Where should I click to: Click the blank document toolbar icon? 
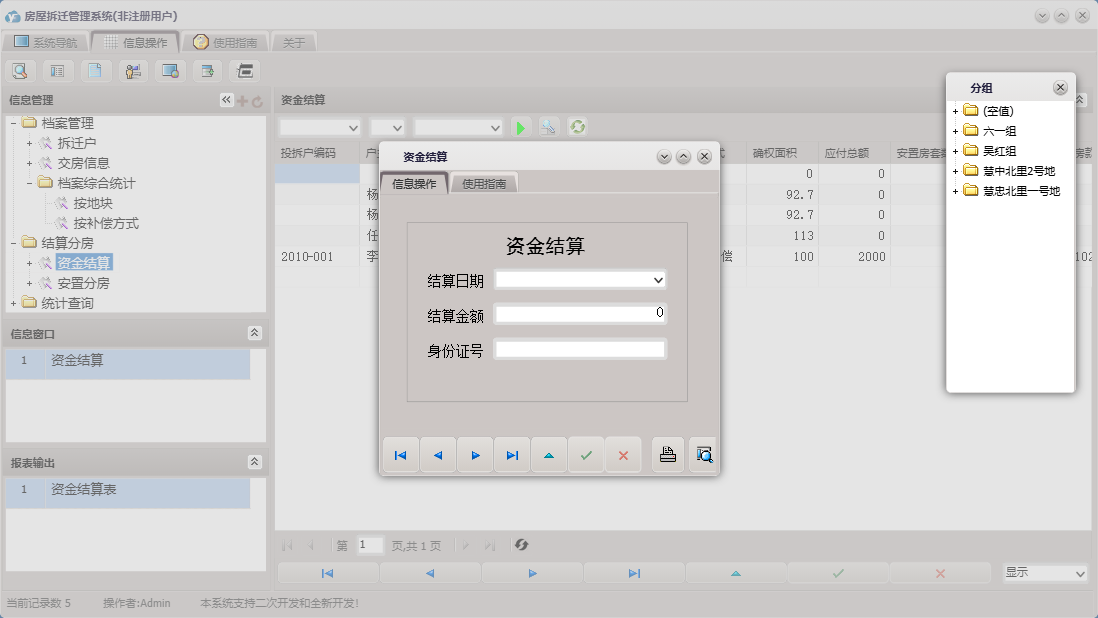click(x=95, y=71)
